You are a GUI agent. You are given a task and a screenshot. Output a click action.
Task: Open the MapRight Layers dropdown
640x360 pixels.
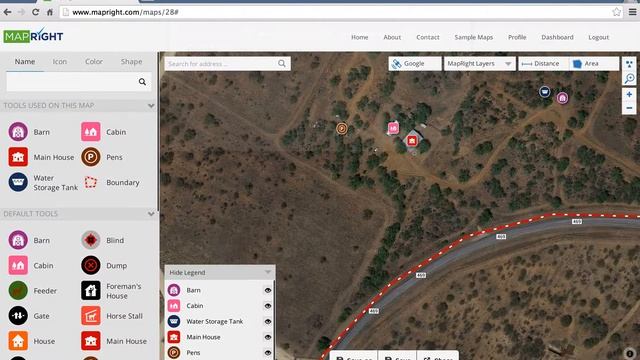click(480, 64)
